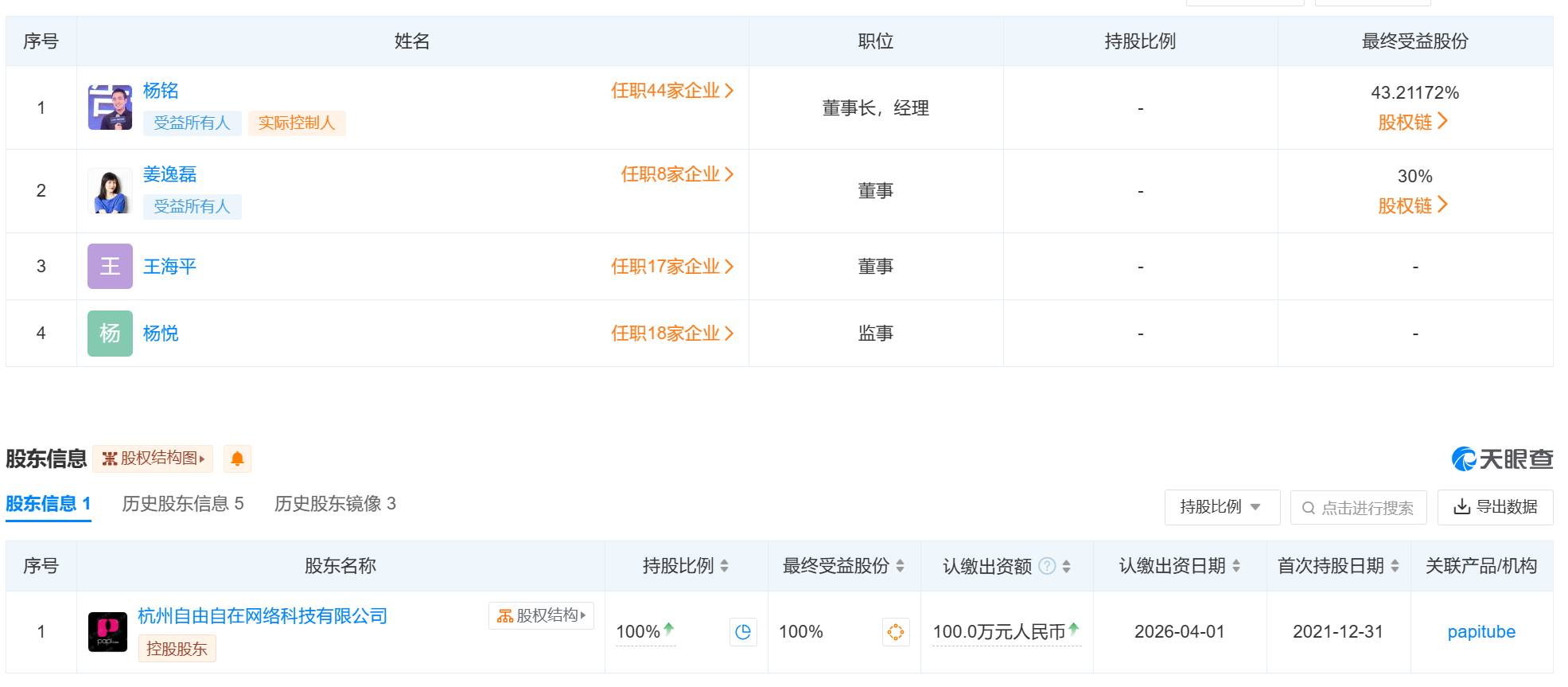Switch to 历史股东信息 tab
1568x687 pixels.
pyautogui.click(x=182, y=504)
